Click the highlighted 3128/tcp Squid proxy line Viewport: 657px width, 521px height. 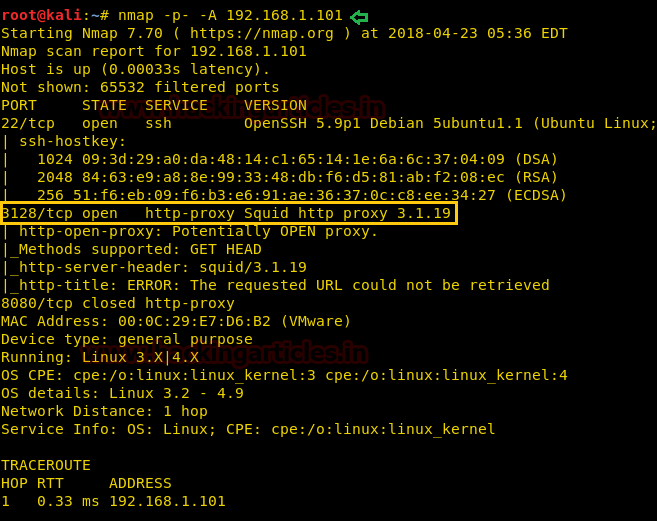coord(228,213)
